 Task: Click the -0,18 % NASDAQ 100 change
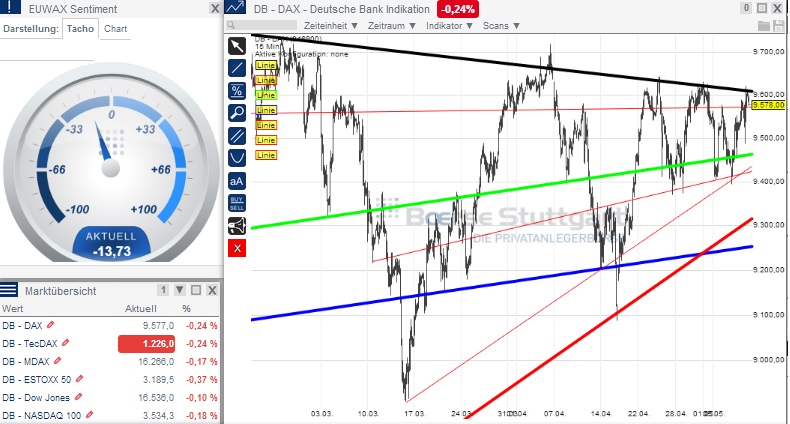tap(202, 415)
